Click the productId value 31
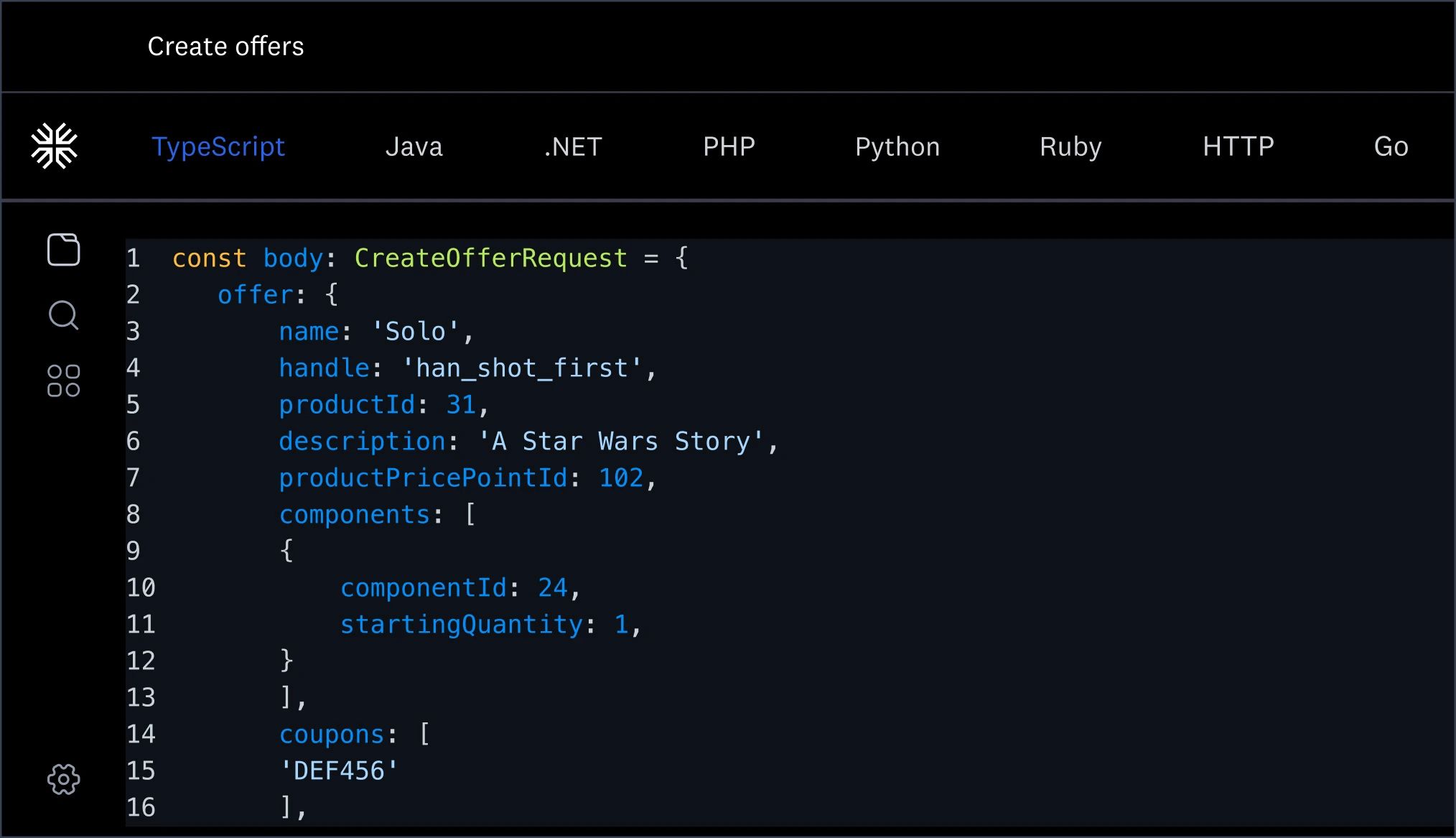Screen dimensions: 1456x838 462,404
